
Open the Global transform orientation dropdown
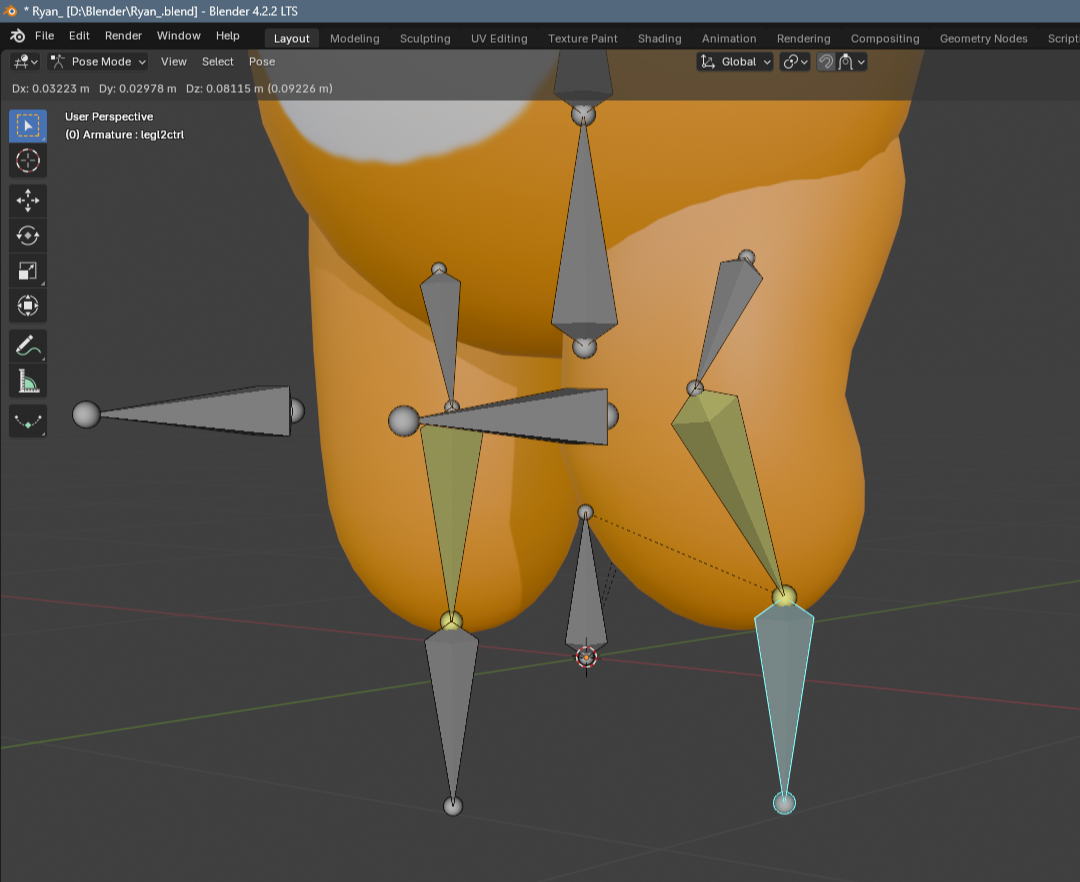coord(735,61)
